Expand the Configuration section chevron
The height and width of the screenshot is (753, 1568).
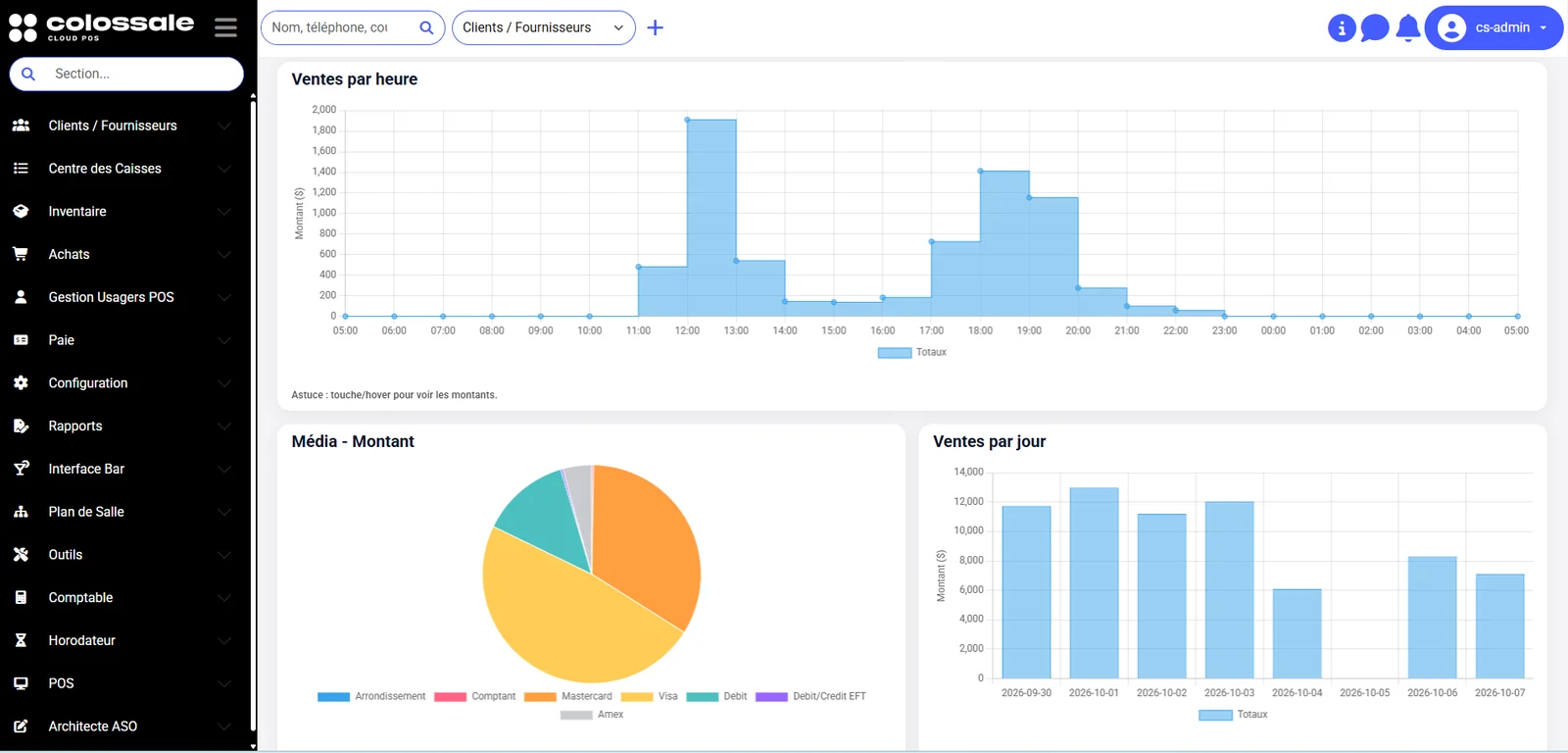(224, 383)
